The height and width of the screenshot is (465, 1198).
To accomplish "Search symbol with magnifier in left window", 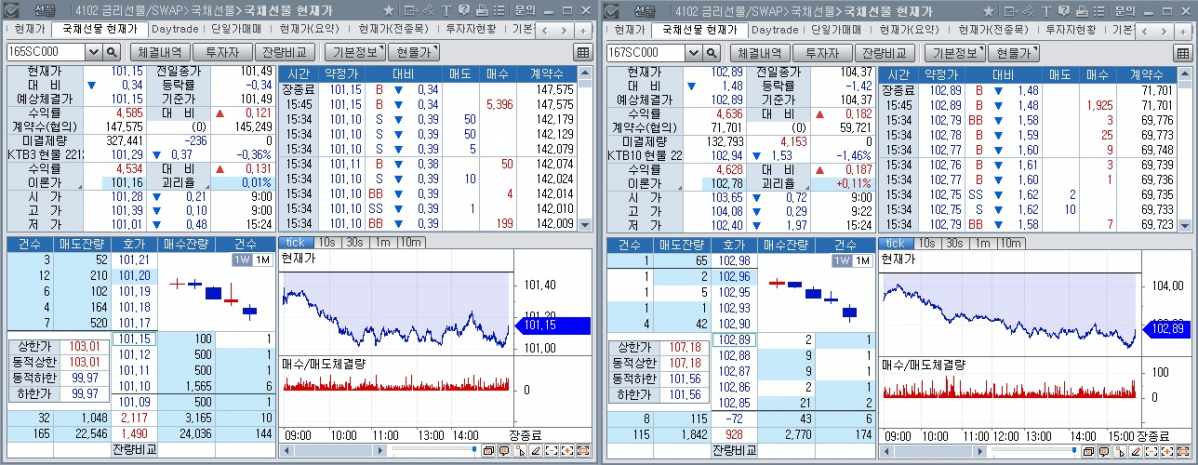I will tap(112, 53).
